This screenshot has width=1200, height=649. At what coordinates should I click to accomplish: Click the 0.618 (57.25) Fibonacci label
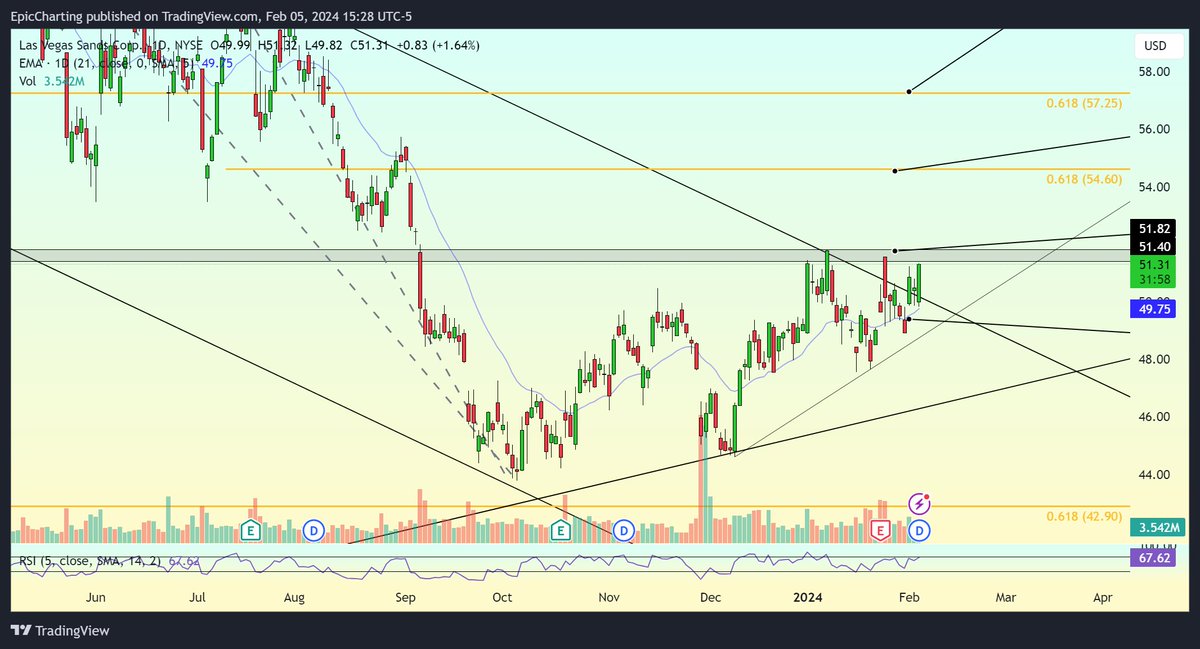[1084, 104]
